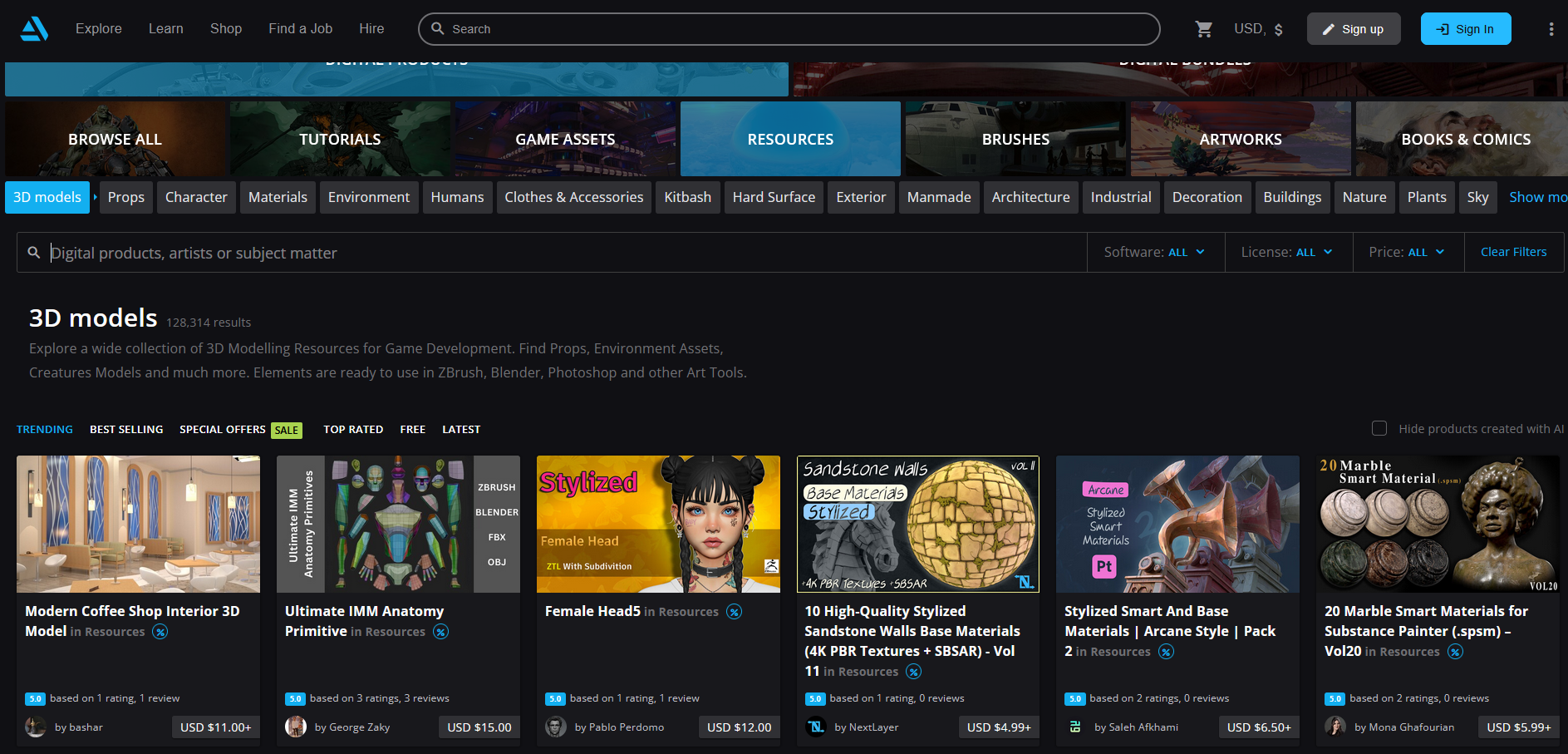Click the discount badge next to Female Head5
Image resolution: width=1568 pixels, height=754 pixels.
(734, 612)
